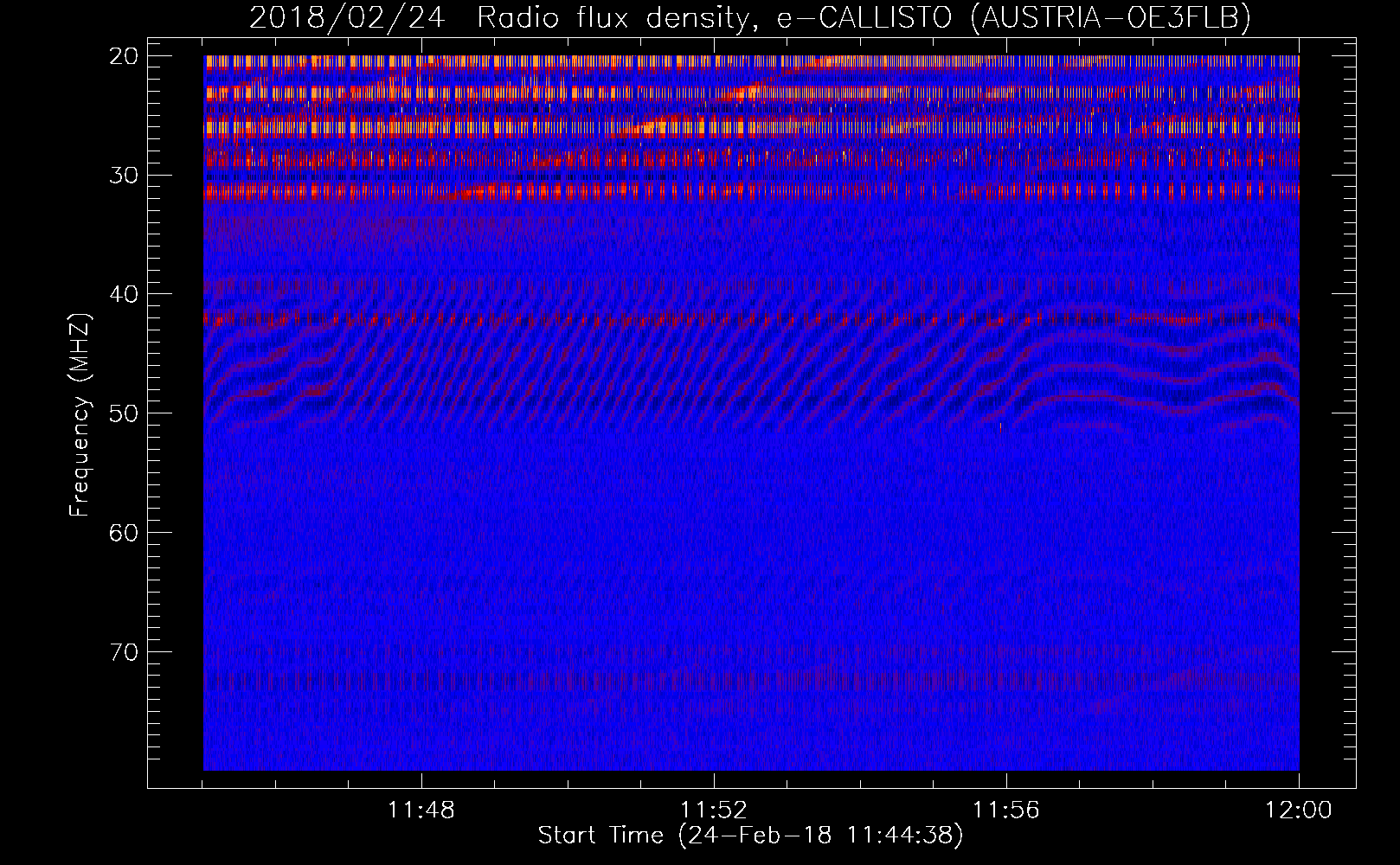
Task: Click the 60 MHz frequency tick label
Action: 125,533
